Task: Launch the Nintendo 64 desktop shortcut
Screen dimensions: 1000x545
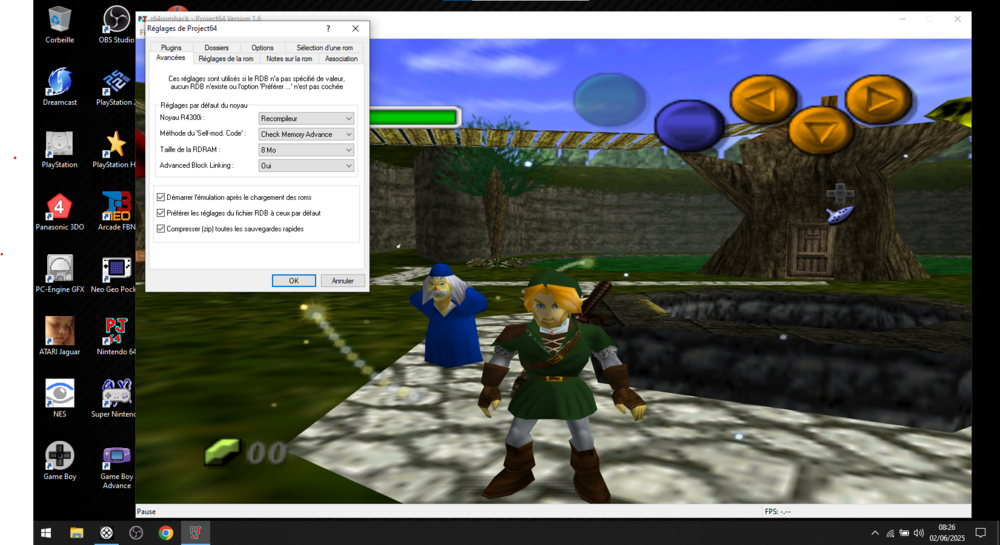Action: tap(116, 332)
